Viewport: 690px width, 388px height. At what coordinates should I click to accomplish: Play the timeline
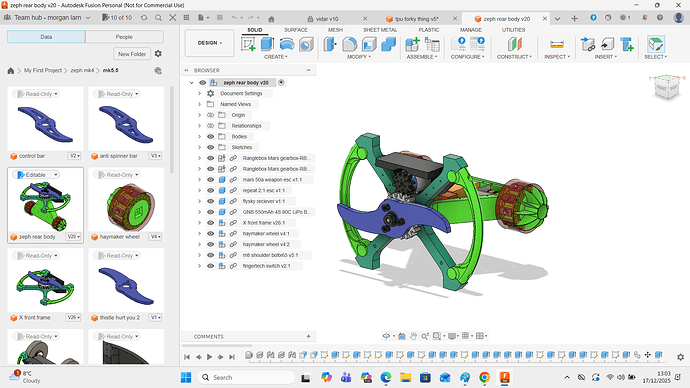pyautogui.click(x=209, y=357)
